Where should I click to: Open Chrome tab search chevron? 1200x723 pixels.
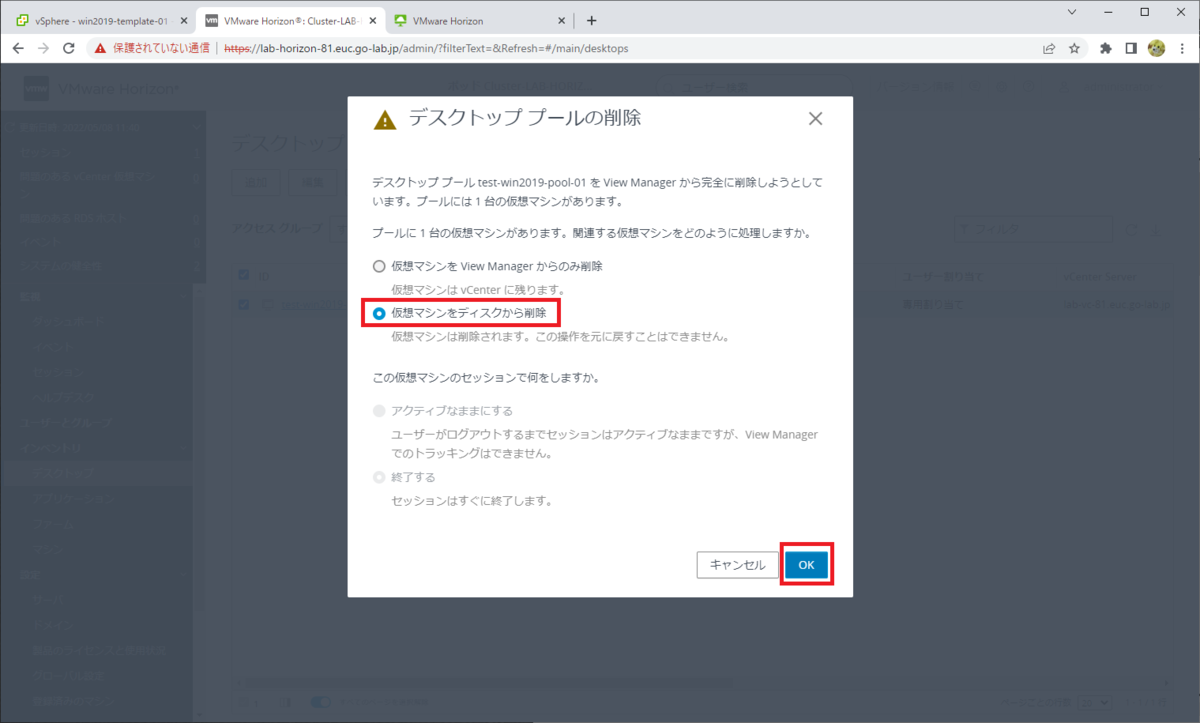pyautogui.click(x=1072, y=12)
